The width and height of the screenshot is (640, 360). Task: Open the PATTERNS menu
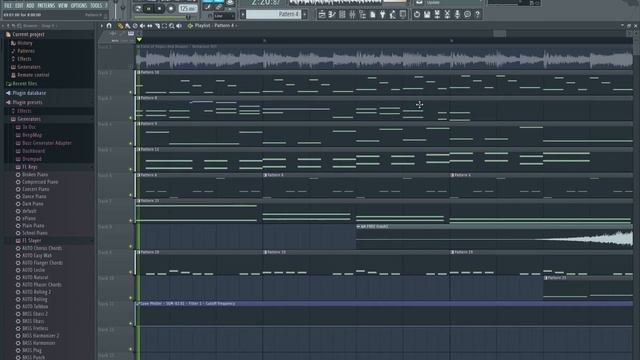[46, 6]
